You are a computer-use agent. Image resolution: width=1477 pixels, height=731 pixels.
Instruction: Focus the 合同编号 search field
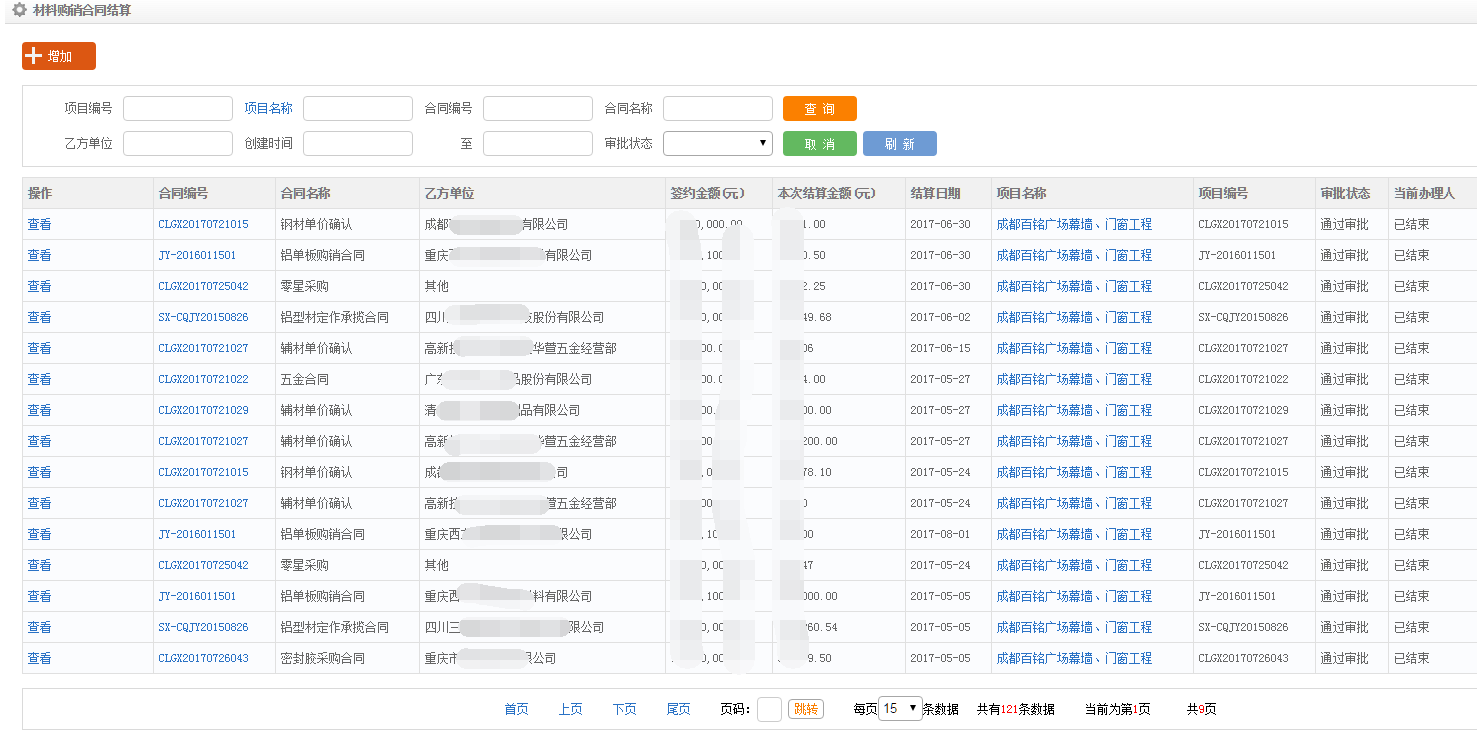coord(538,109)
